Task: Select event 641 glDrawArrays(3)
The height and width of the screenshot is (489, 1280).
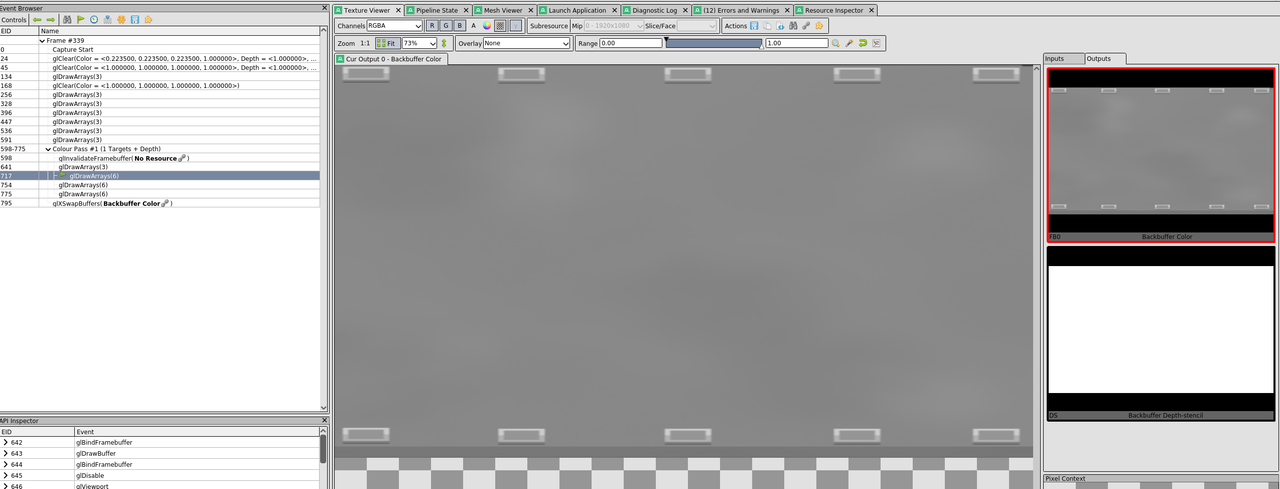Action: (160, 167)
